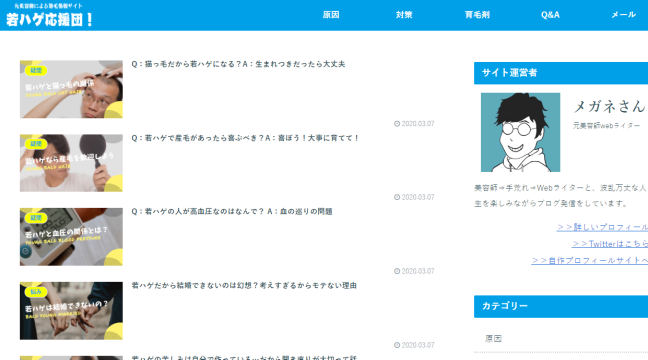Click 2020.03.07 date under 猫っ毛 article
Screen dimensions: 648x360
tap(418, 124)
